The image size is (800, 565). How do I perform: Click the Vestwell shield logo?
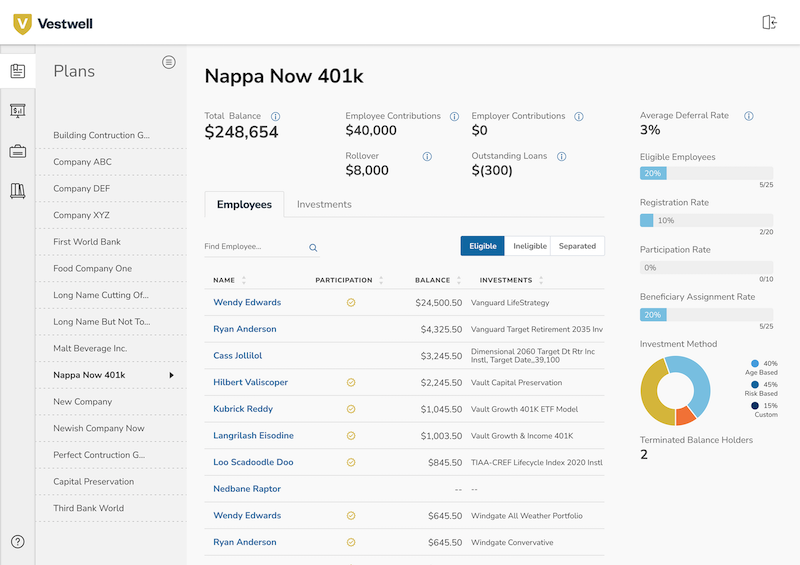tap(22, 23)
